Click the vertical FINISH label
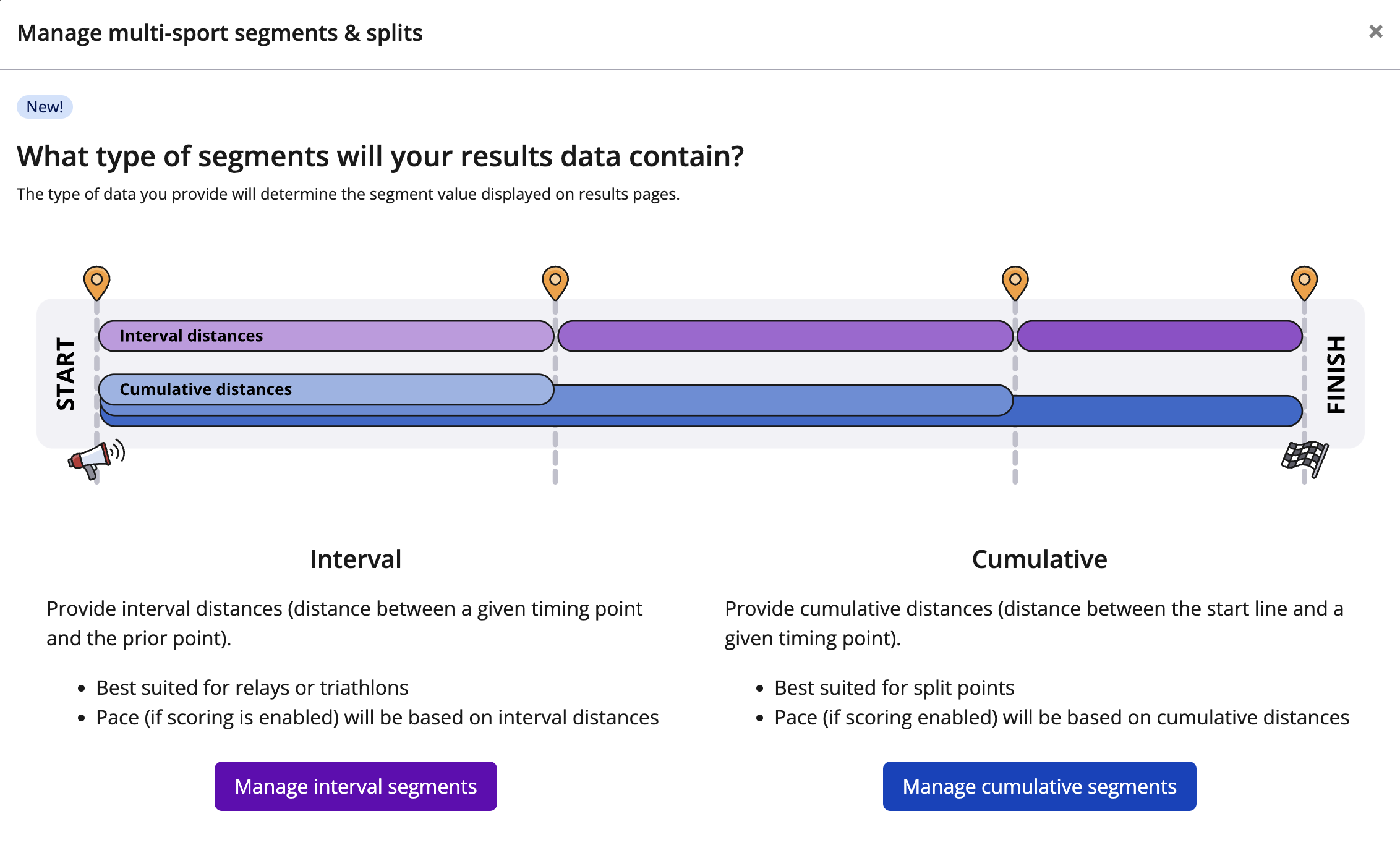This screenshot has width=1400, height=853. click(x=1336, y=374)
